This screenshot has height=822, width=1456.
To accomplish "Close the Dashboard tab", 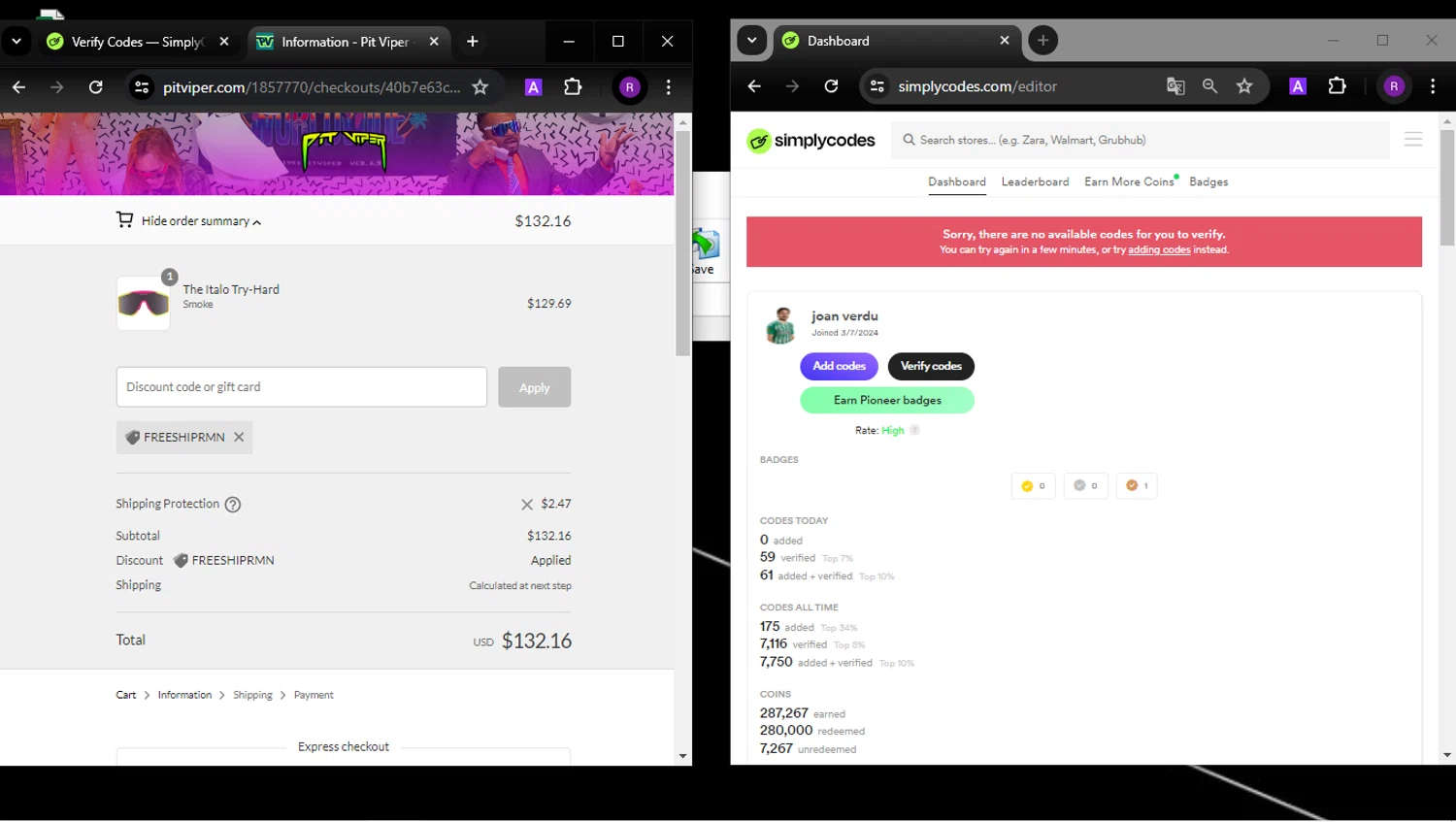I will click(x=1005, y=41).
